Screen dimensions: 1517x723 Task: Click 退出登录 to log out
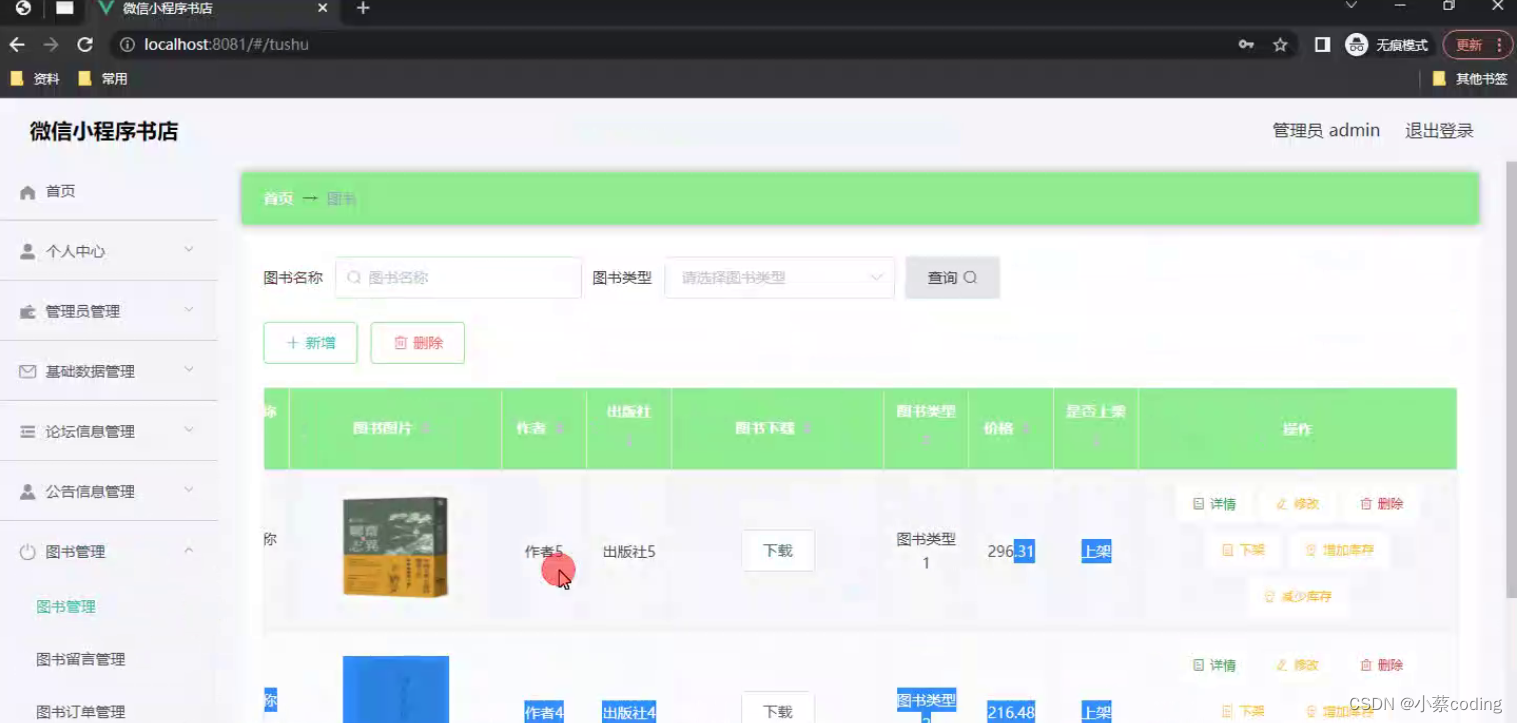[x=1438, y=130]
